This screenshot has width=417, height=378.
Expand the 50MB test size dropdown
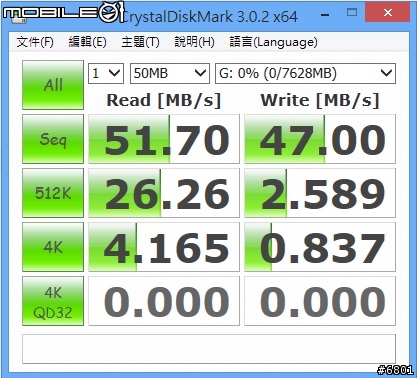click(x=170, y=73)
